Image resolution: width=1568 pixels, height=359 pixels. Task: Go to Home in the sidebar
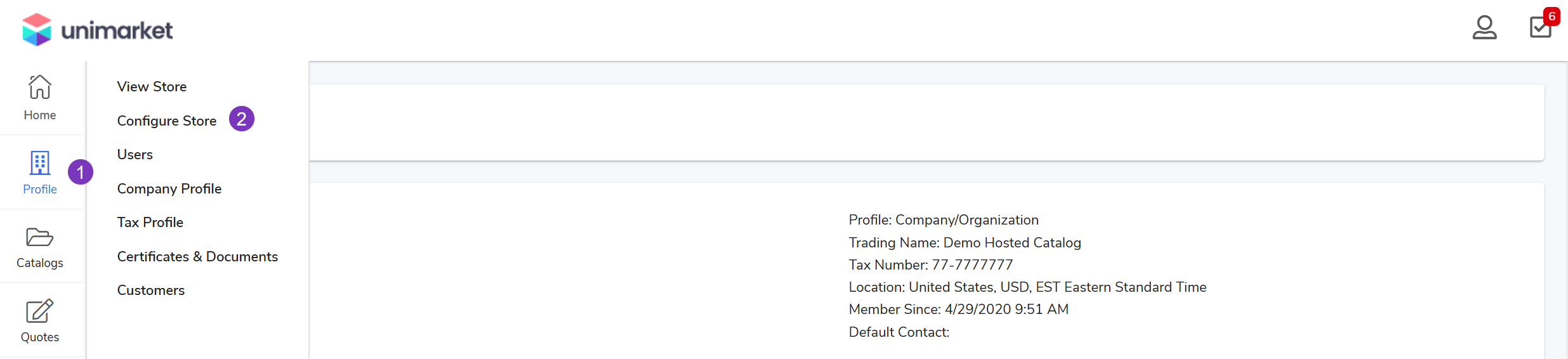[x=40, y=98]
